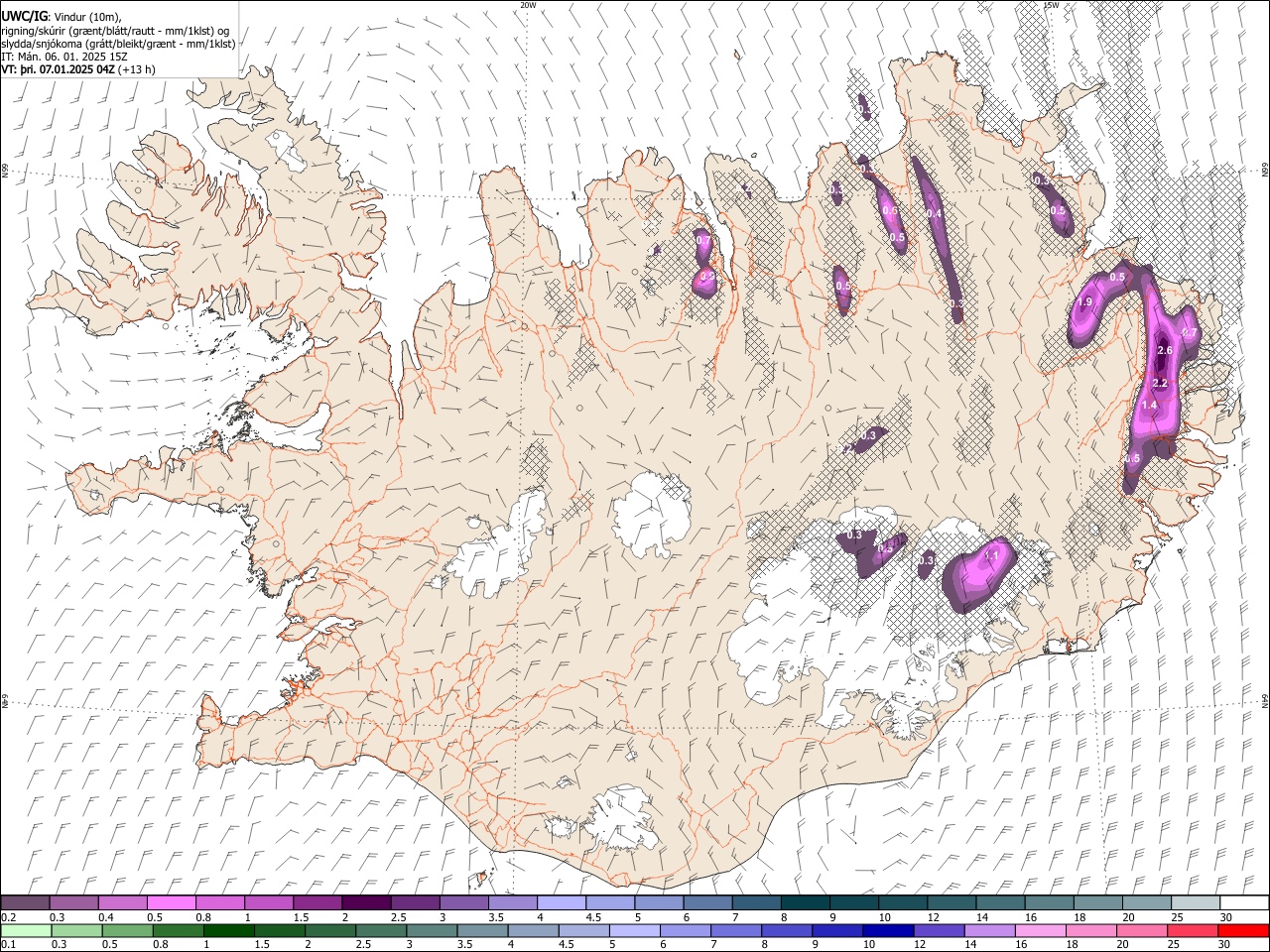Select the navy blue 10–12 rain legend swatch
1270x952 pixels.
887,931
